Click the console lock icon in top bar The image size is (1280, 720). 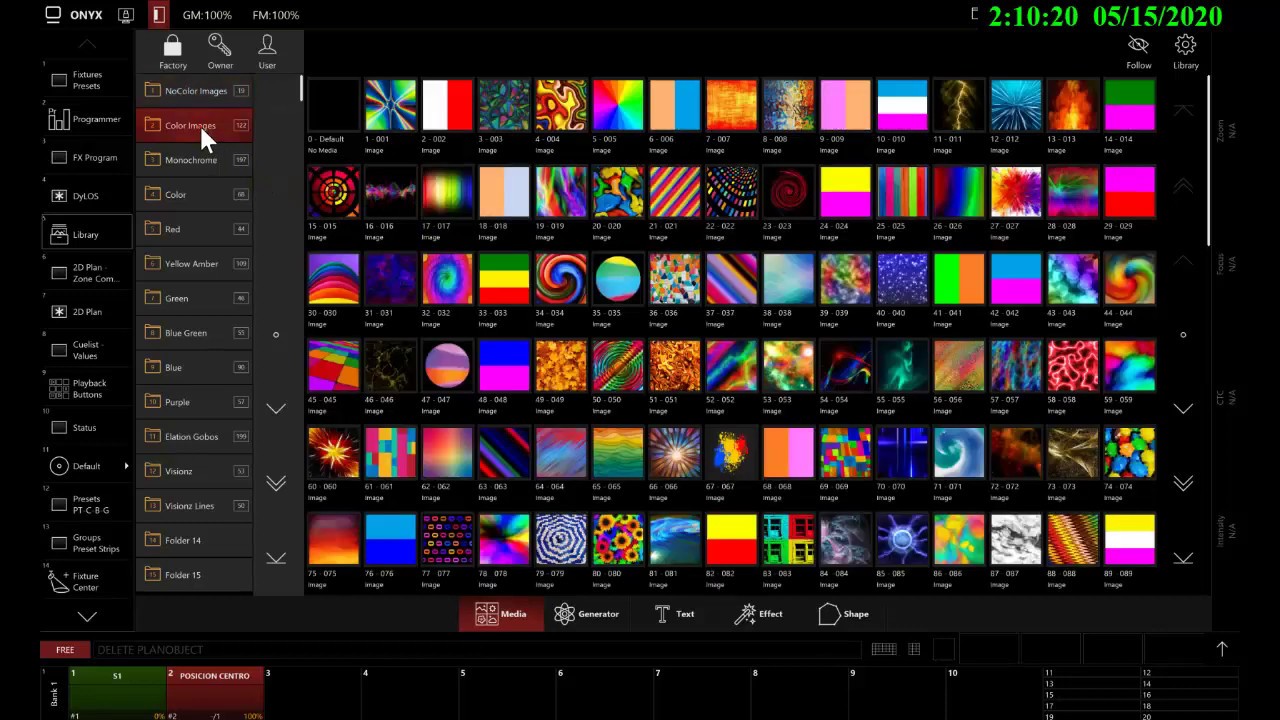tap(126, 15)
